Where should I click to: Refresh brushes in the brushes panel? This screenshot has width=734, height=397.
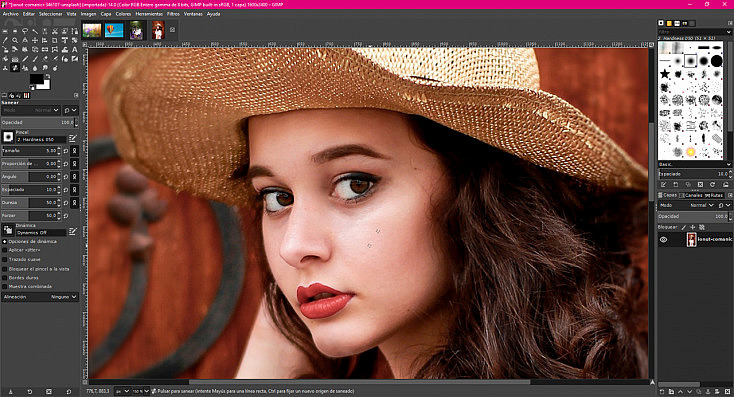click(712, 184)
